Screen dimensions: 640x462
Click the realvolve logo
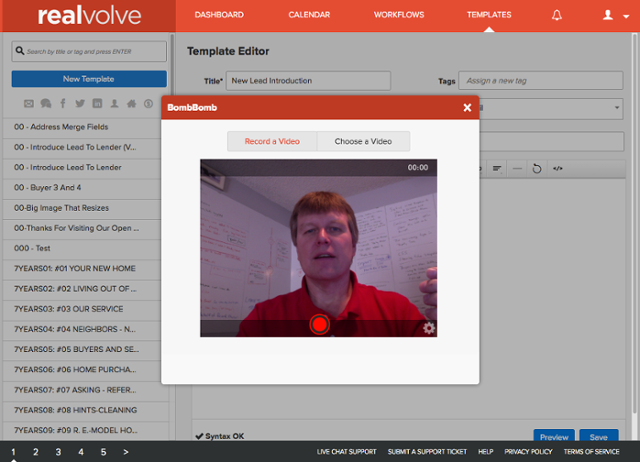pos(89,16)
